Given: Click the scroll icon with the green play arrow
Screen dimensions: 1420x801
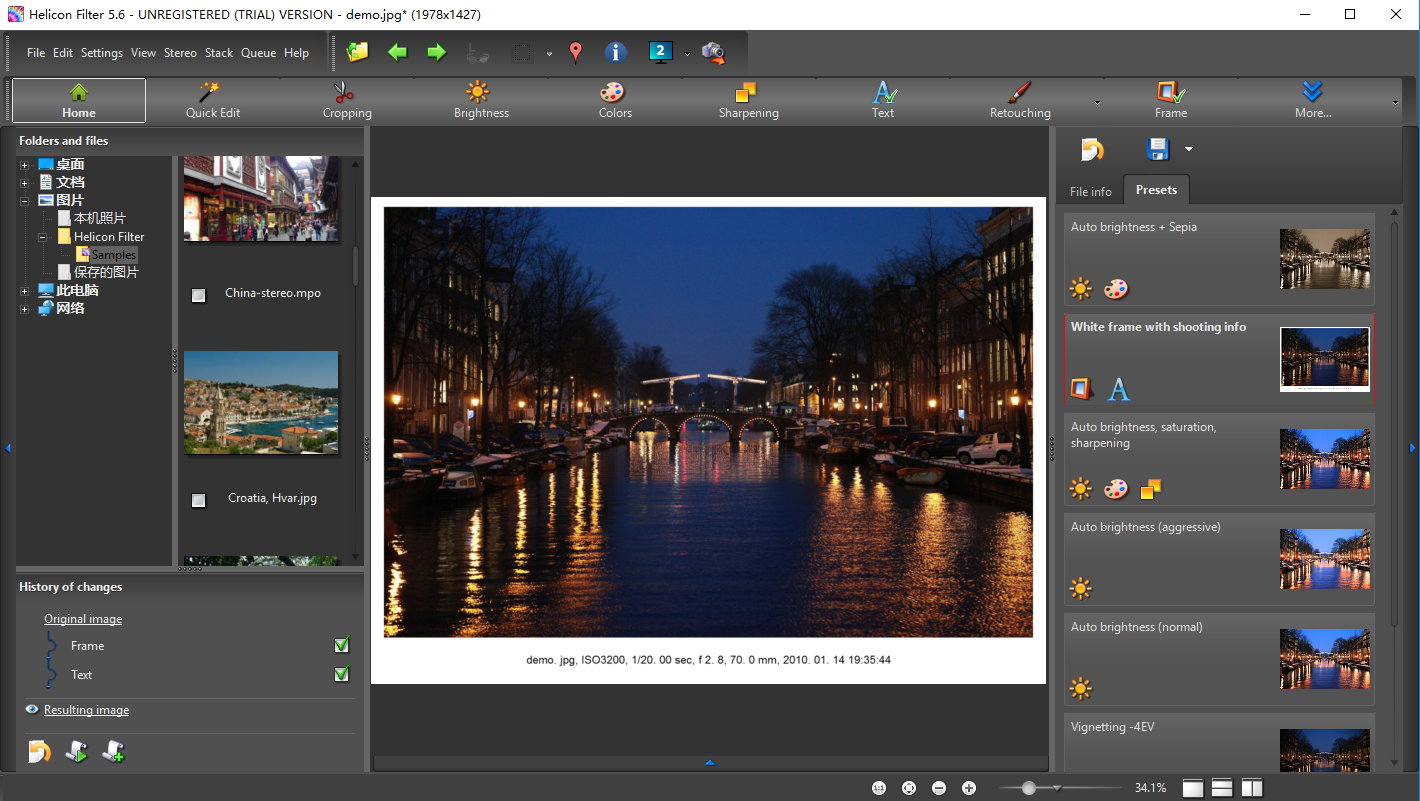Looking at the screenshot, I should (76, 752).
